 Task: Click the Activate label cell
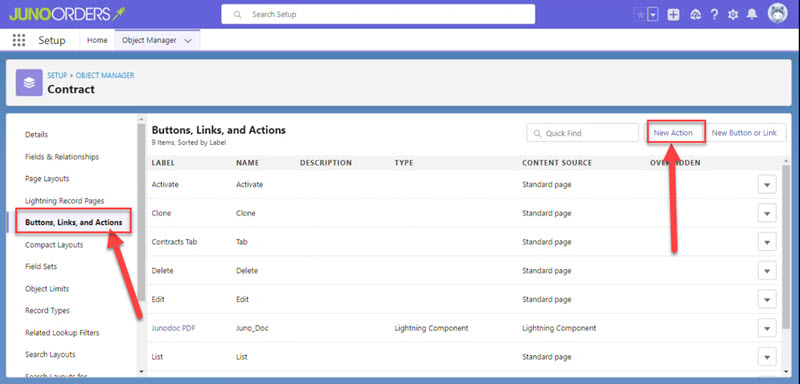pyautogui.click(x=165, y=185)
